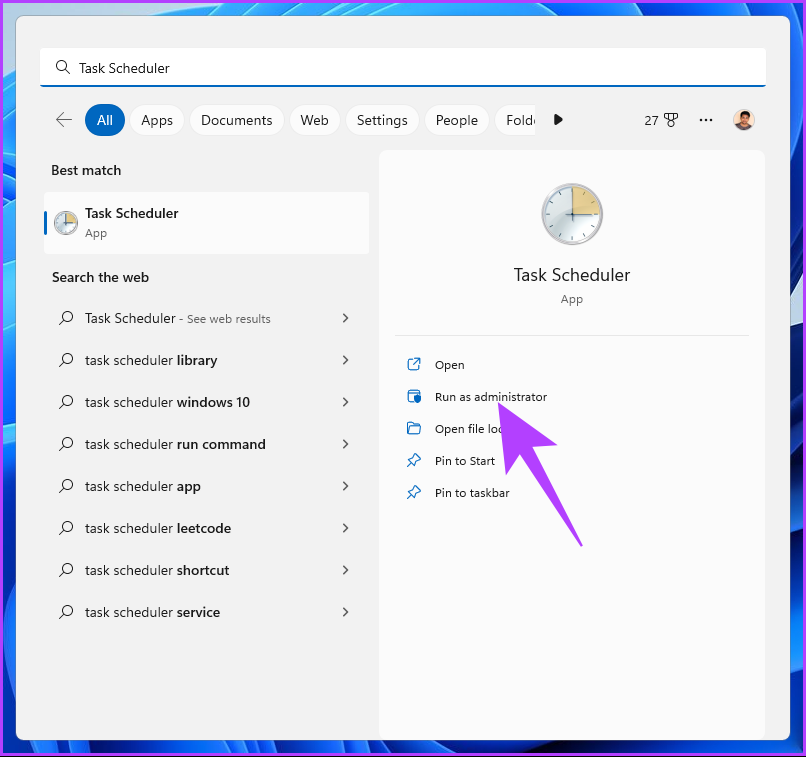Expand the task scheduler run command chevron
This screenshot has height=757, width=806.
click(x=345, y=444)
